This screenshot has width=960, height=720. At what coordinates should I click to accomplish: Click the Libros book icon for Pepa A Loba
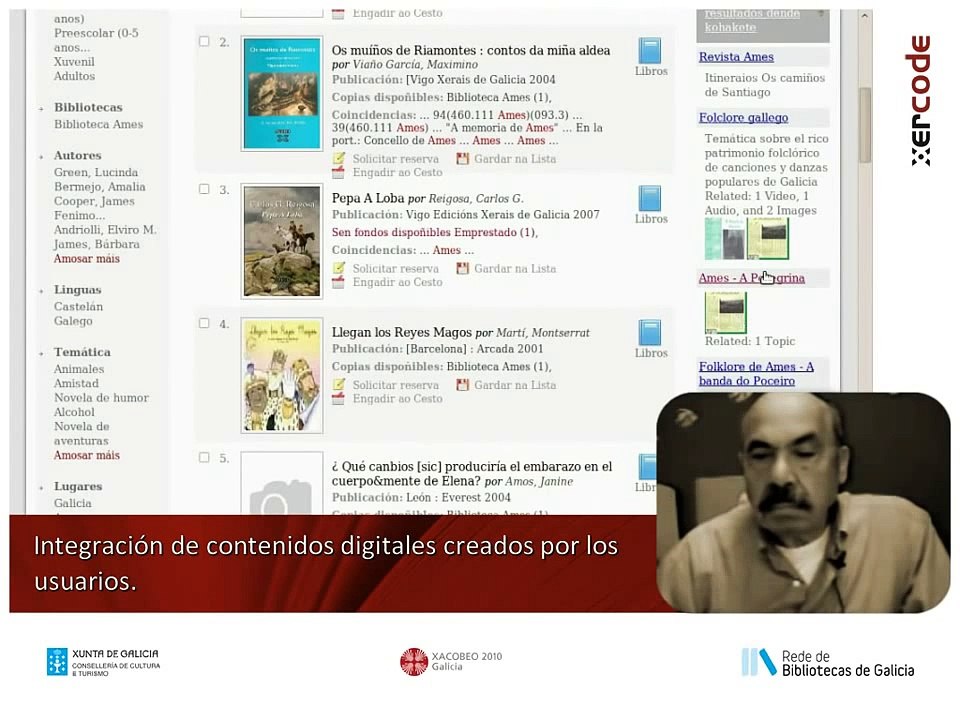(x=650, y=199)
